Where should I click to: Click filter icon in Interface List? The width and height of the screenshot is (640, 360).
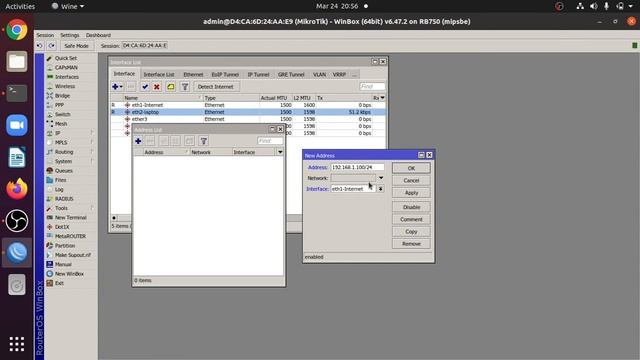[x=185, y=87]
